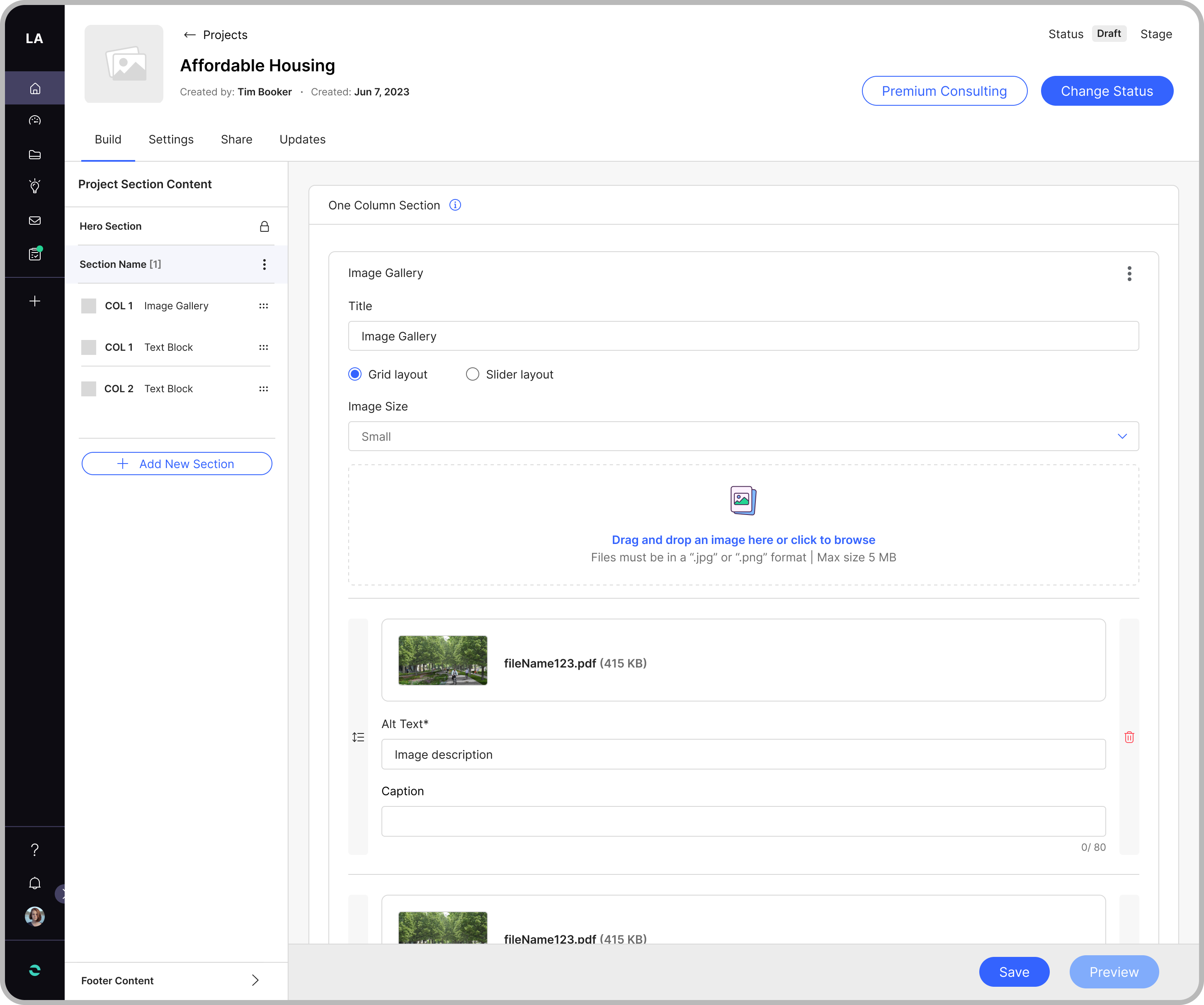Open the home icon in sidebar

click(35, 88)
